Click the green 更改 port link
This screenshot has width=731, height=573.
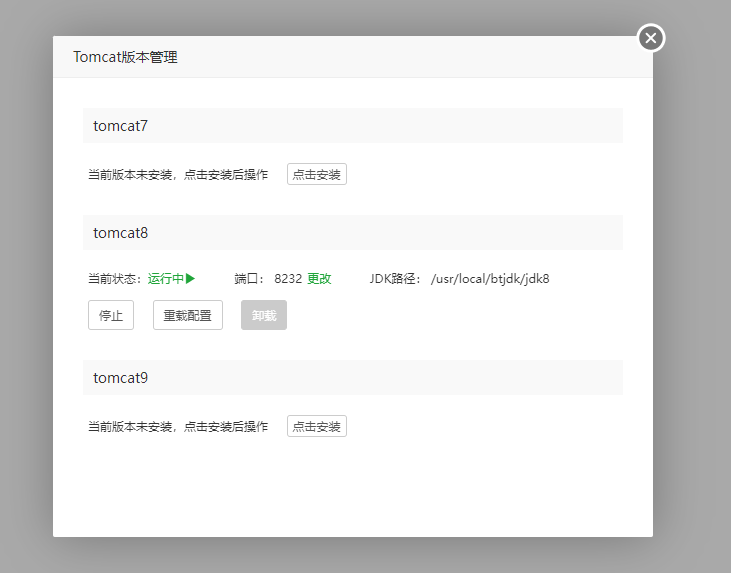tap(319, 279)
